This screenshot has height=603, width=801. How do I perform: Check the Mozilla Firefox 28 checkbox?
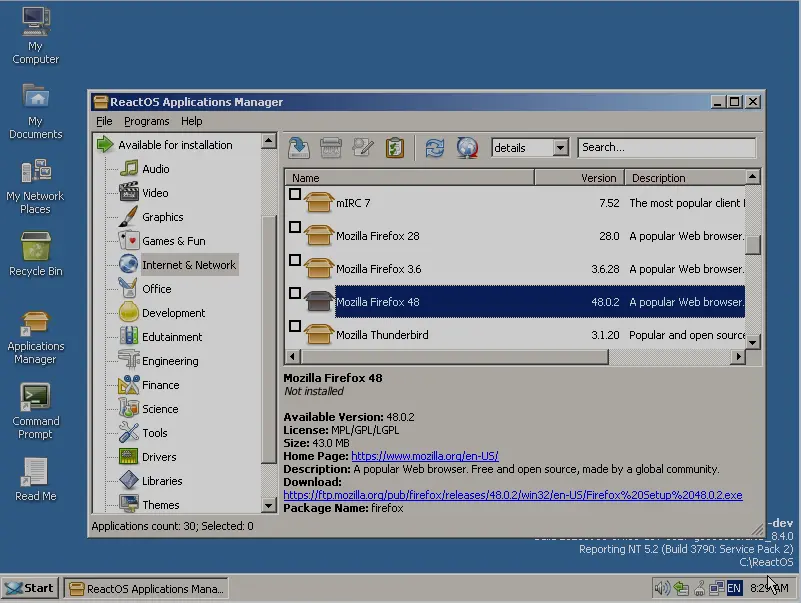295,227
